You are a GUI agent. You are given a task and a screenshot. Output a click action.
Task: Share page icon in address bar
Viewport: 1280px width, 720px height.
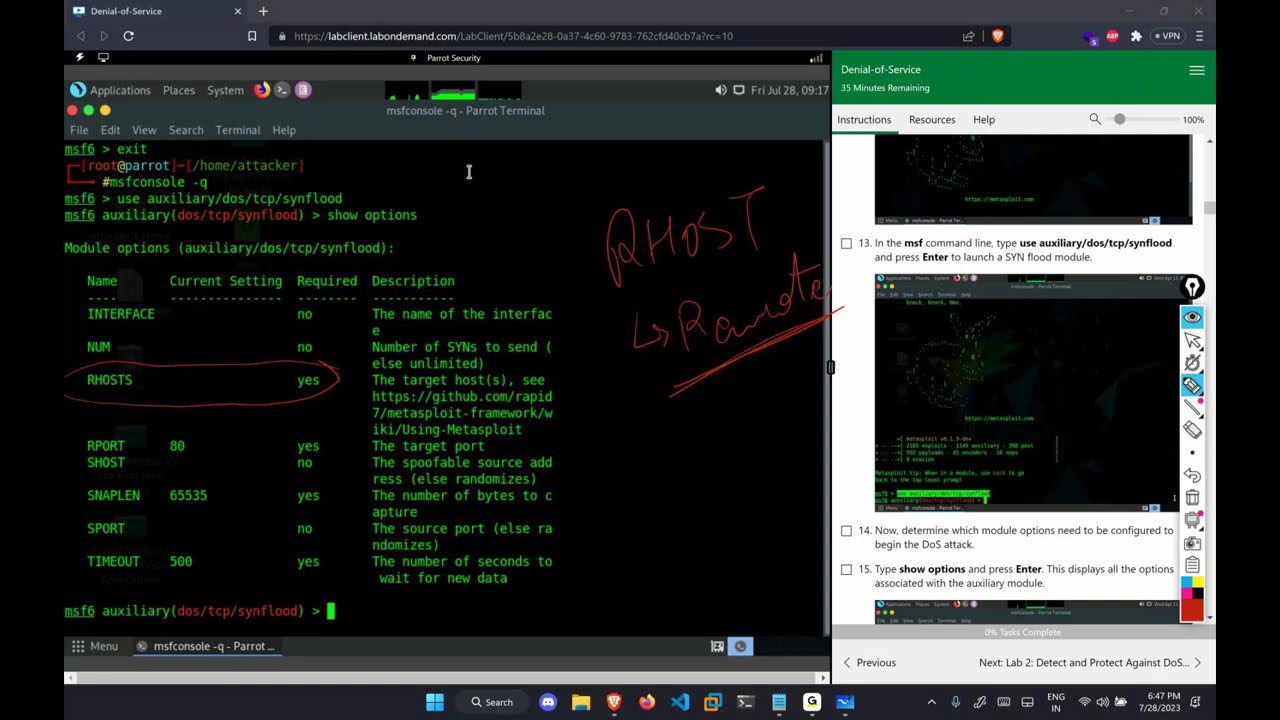(x=968, y=36)
